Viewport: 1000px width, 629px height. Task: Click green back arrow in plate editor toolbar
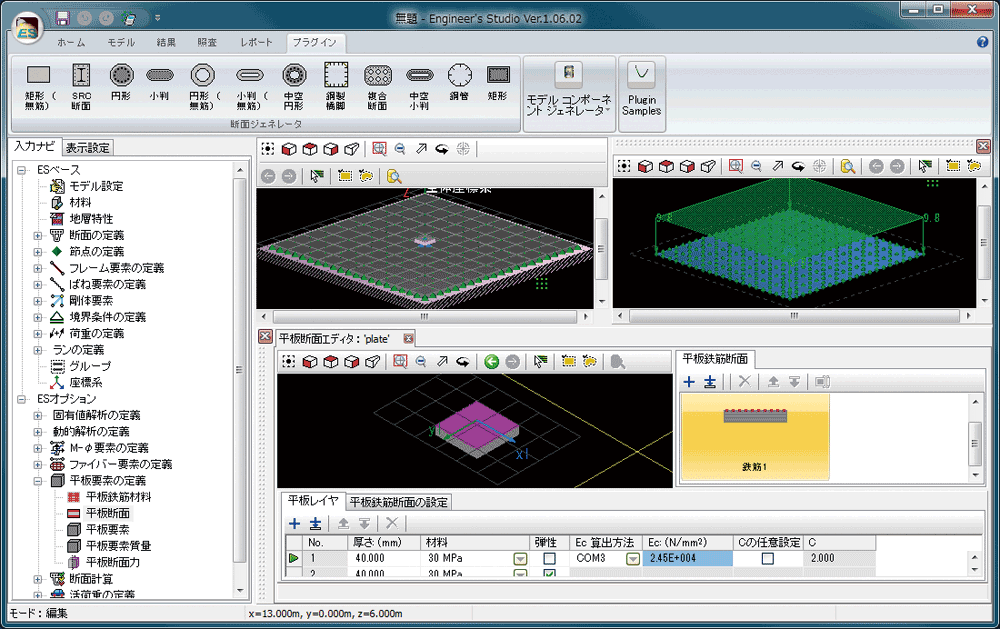click(x=491, y=362)
